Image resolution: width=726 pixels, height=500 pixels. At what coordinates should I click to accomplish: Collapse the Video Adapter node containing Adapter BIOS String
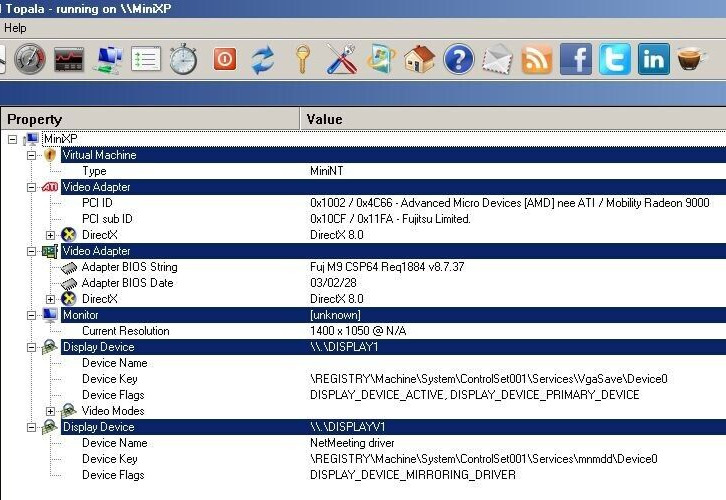[31, 251]
